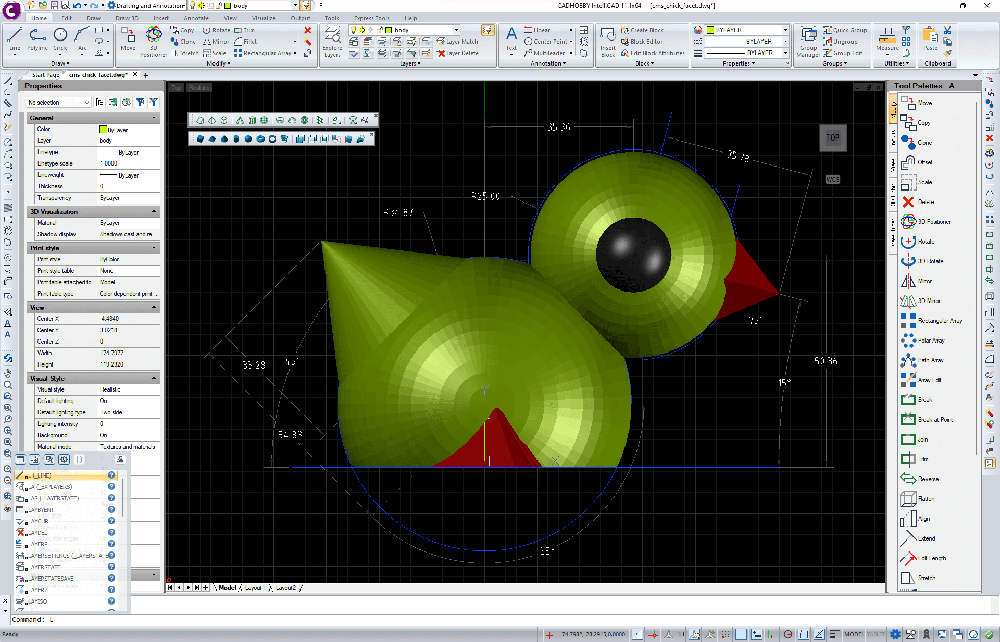Click the Layer Delete icon in Layers panel

[440, 54]
